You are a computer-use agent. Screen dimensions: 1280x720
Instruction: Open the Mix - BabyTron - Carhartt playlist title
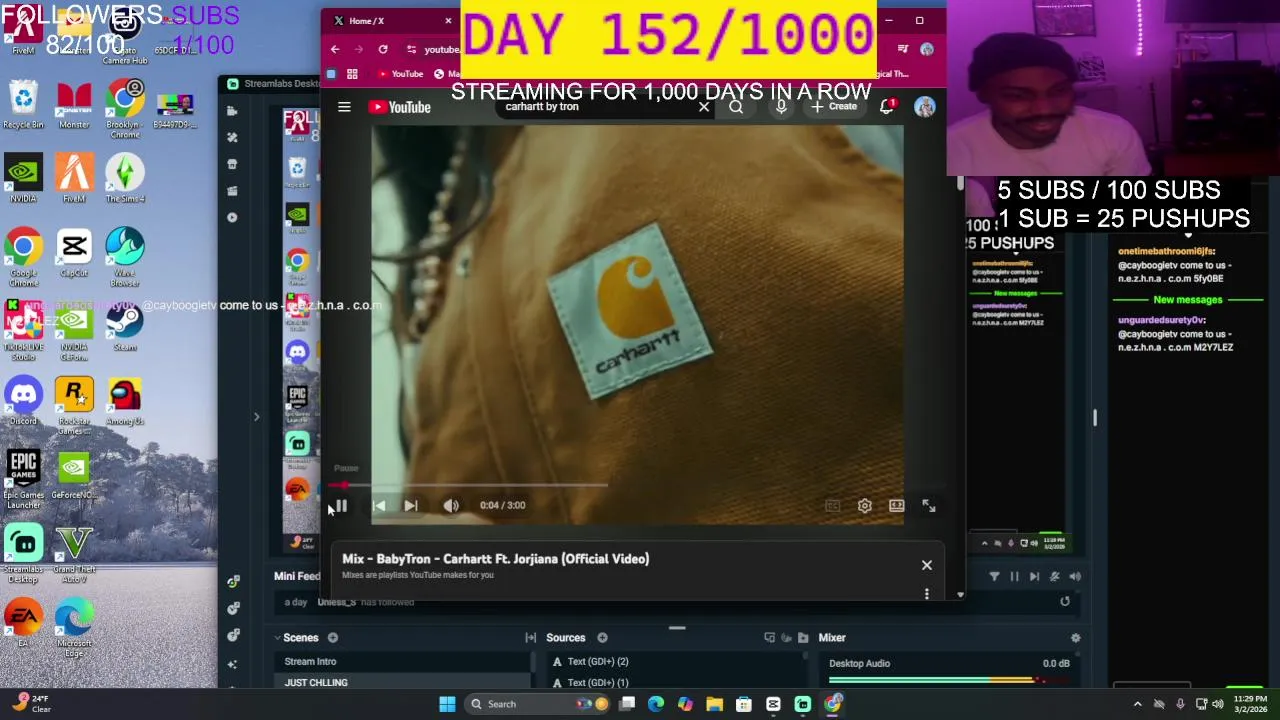pyautogui.click(x=495, y=559)
